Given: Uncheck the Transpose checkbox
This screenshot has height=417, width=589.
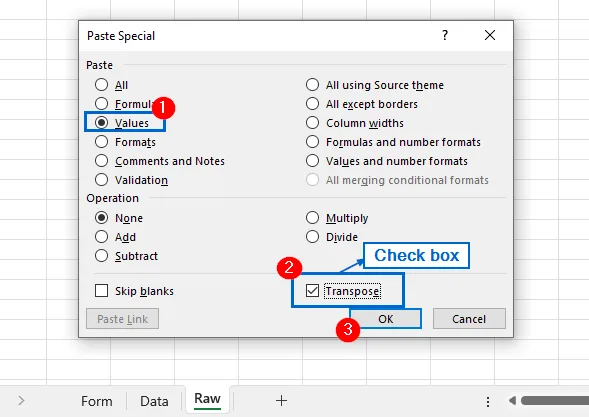Looking at the screenshot, I should tap(313, 291).
